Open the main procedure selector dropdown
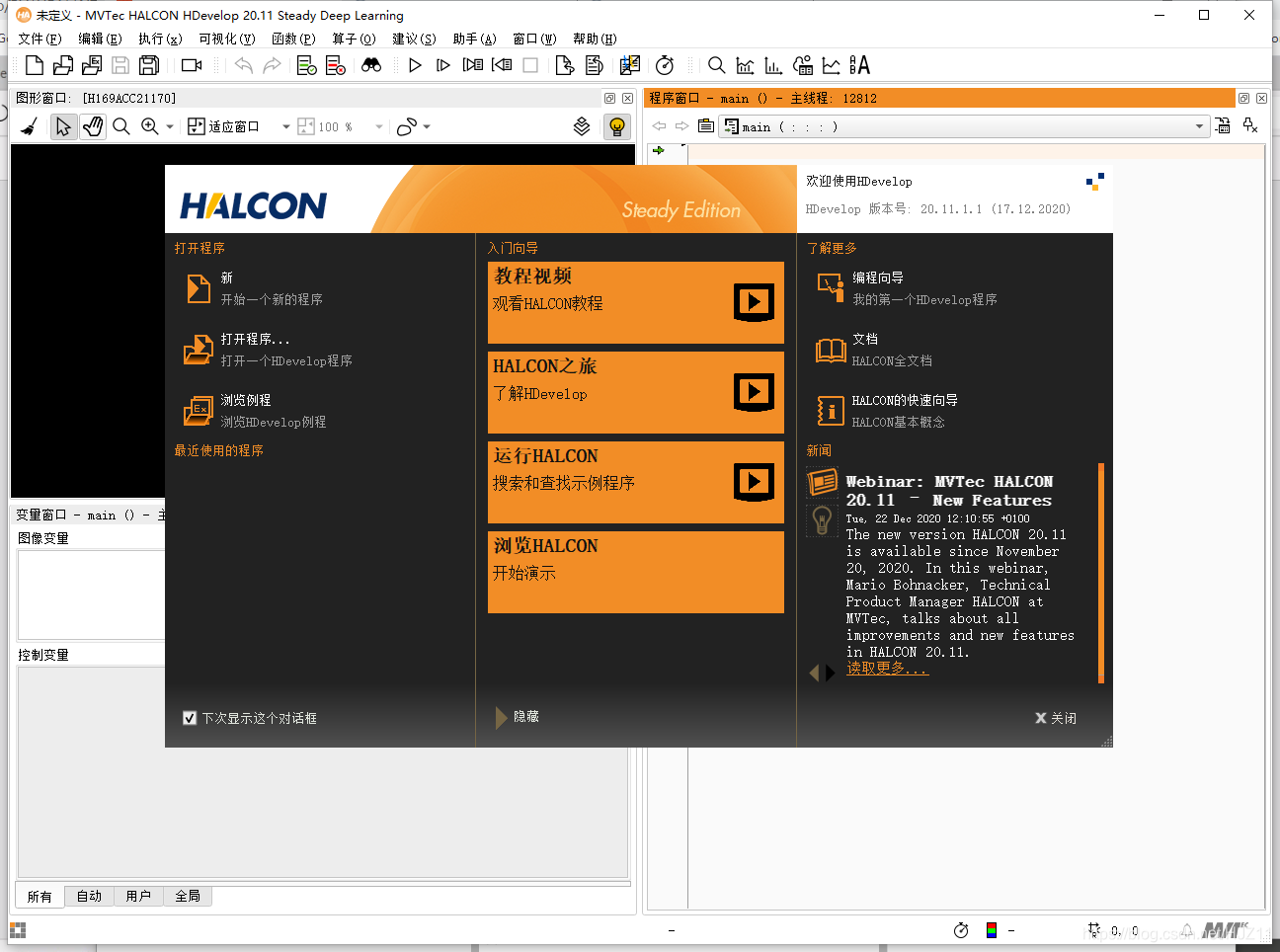The image size is (1280, 952). [x=1199, y=126]
